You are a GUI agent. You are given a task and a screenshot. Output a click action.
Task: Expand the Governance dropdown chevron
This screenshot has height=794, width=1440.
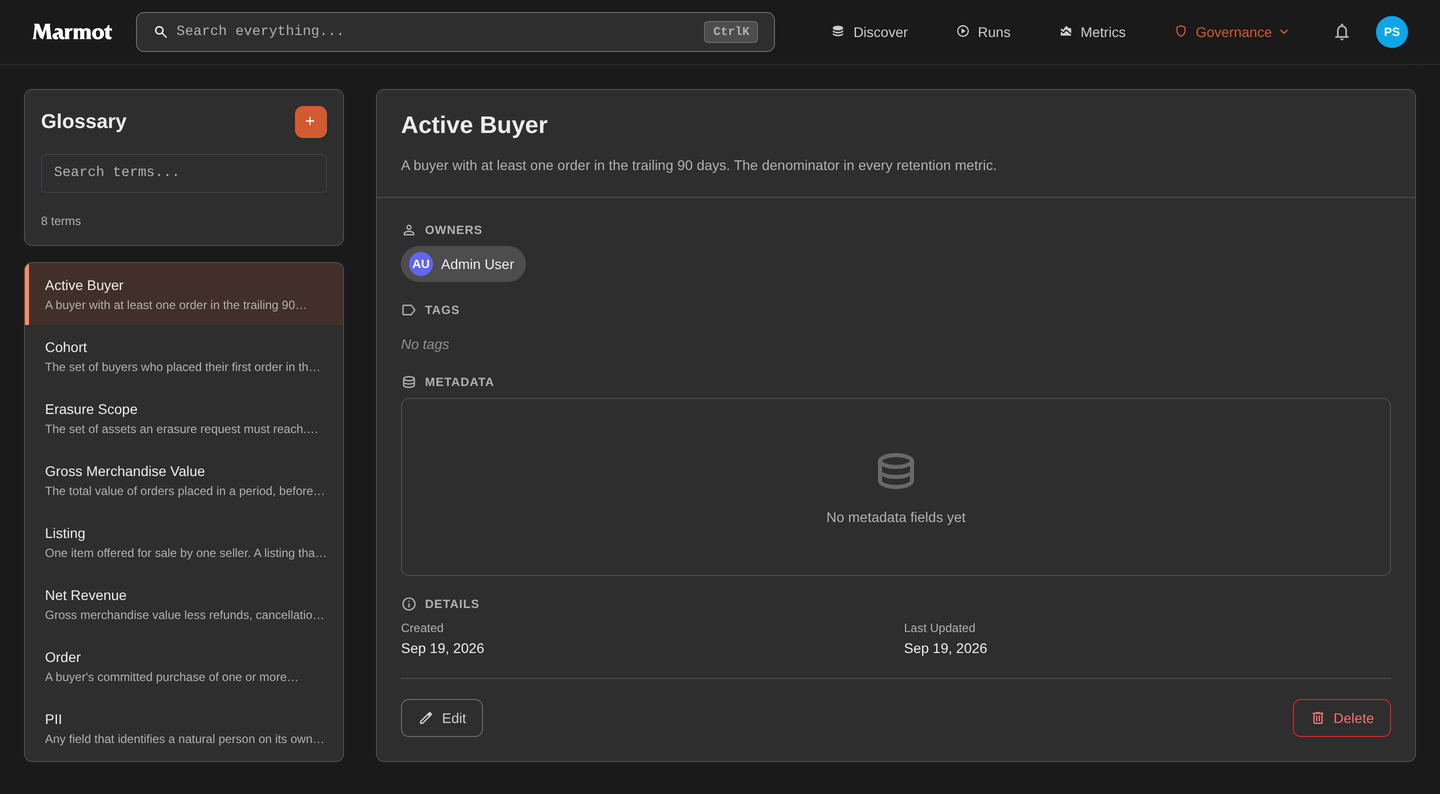[x=1284, y=32]
